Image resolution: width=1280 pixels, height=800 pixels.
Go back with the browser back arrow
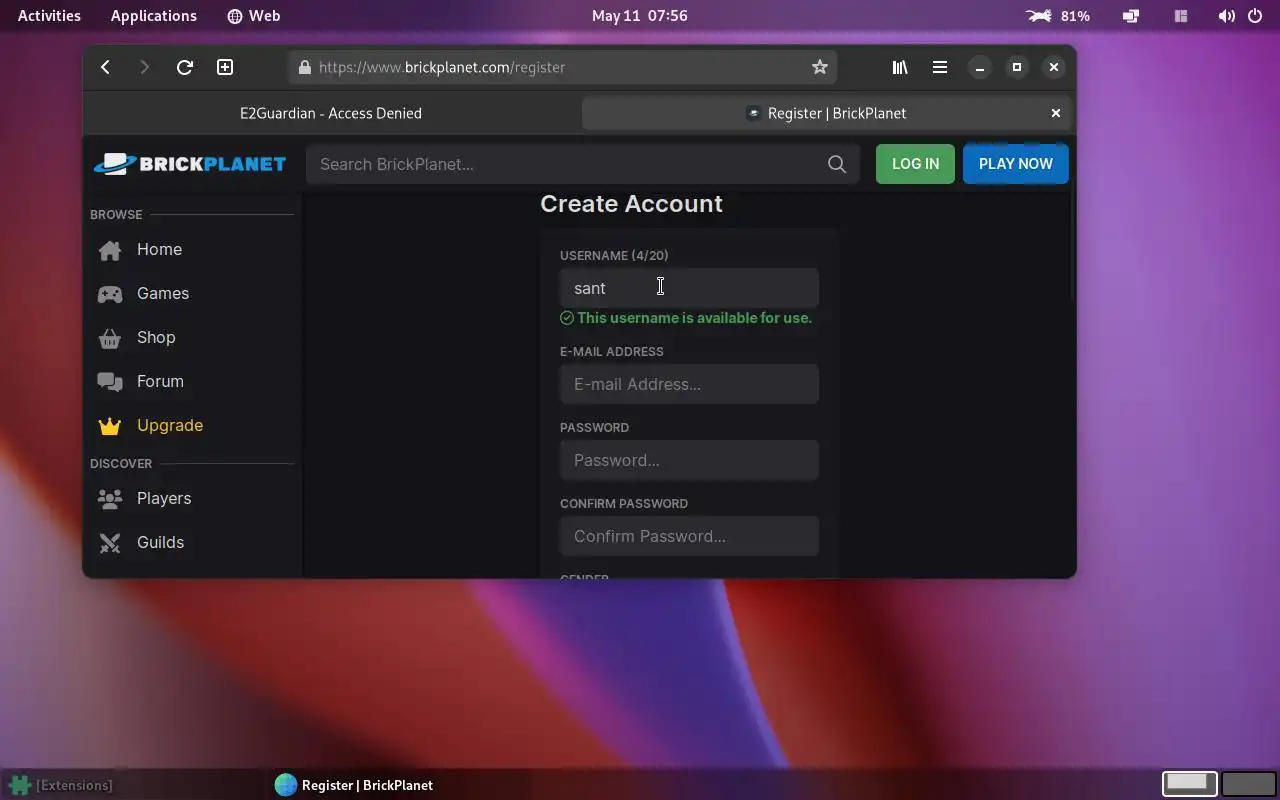[x=105, y=67]
